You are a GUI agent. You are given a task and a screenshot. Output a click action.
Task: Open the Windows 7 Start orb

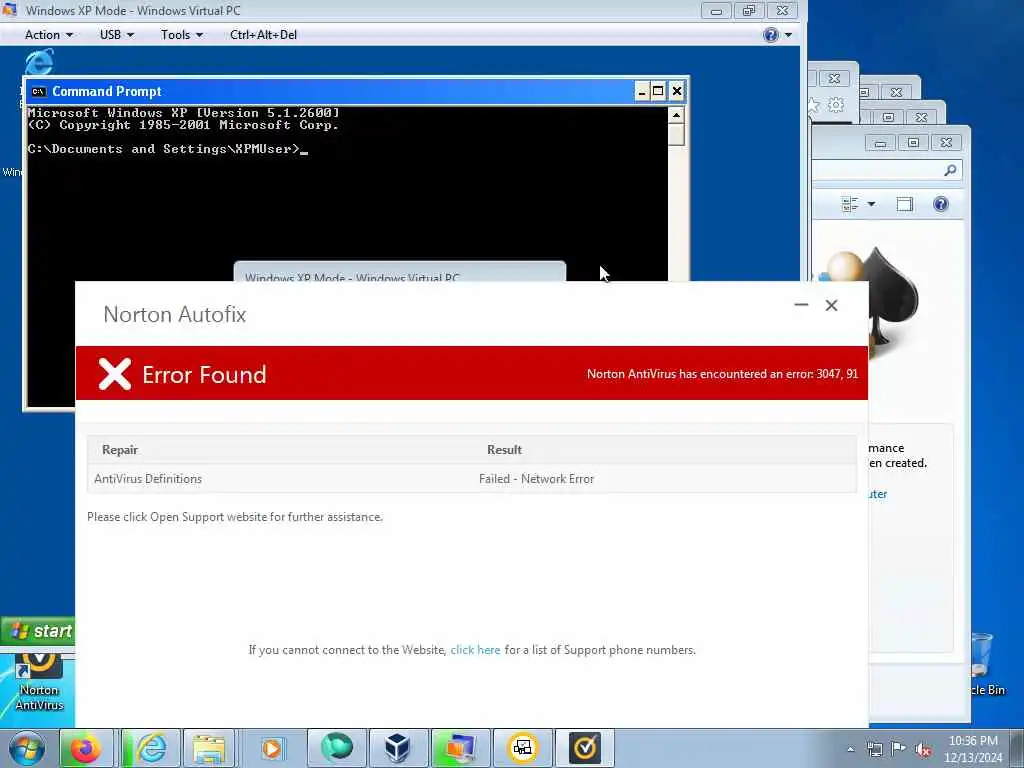26,748
